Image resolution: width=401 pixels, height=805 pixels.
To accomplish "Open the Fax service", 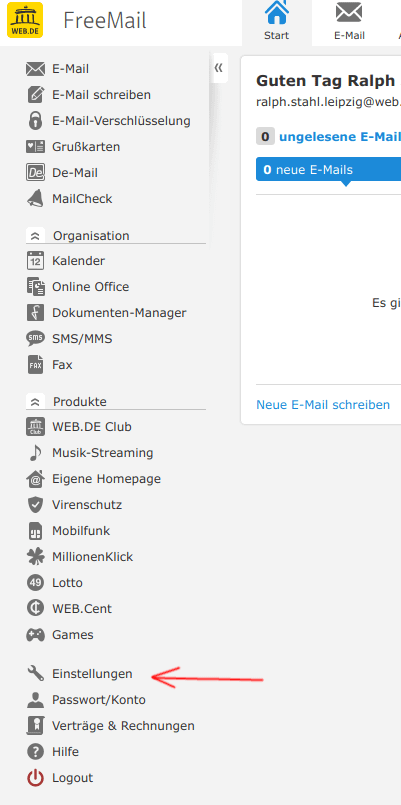I will pyautogui.click(x=62, y=365).
